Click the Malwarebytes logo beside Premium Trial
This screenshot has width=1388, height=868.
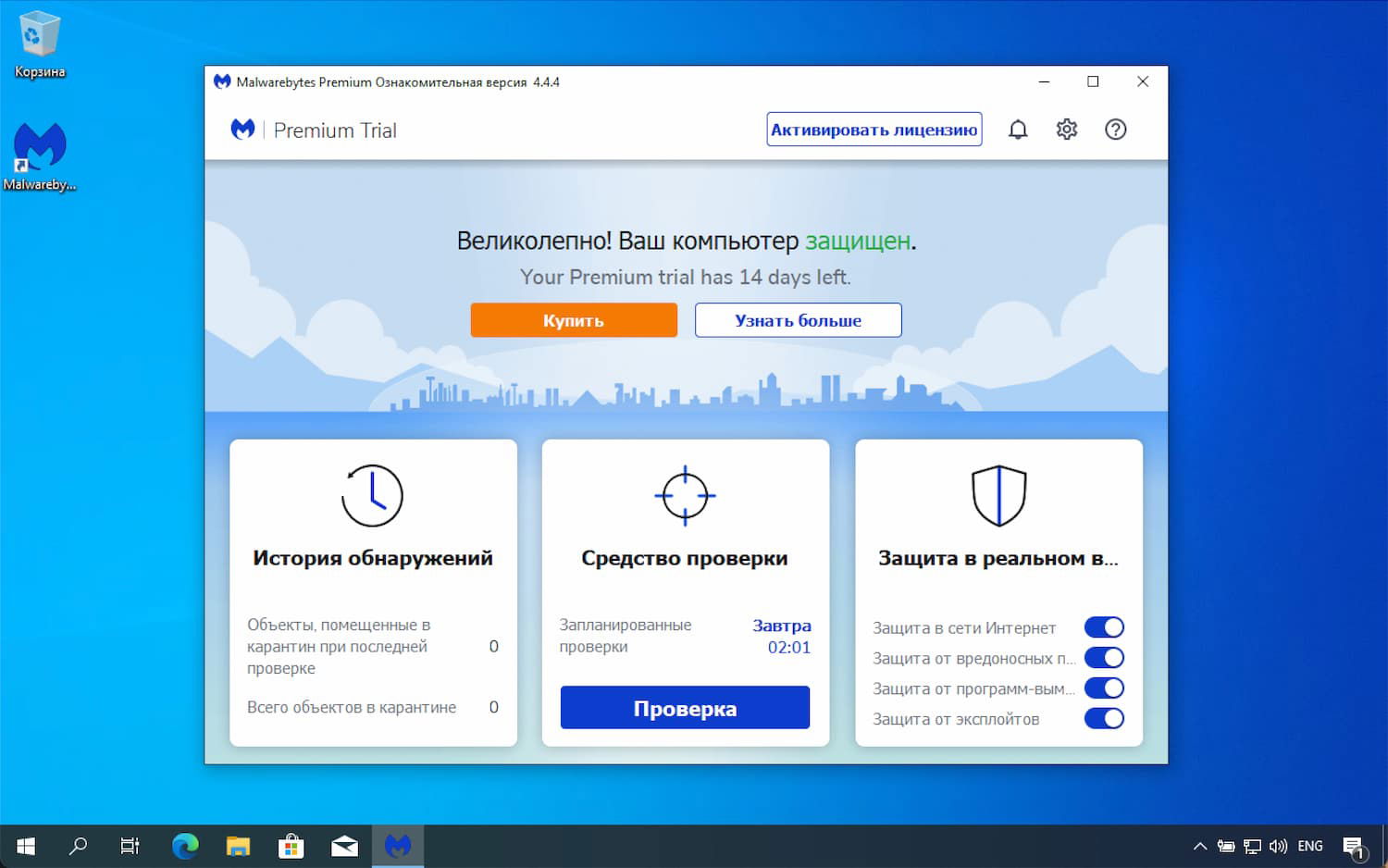tap(242, 130)
